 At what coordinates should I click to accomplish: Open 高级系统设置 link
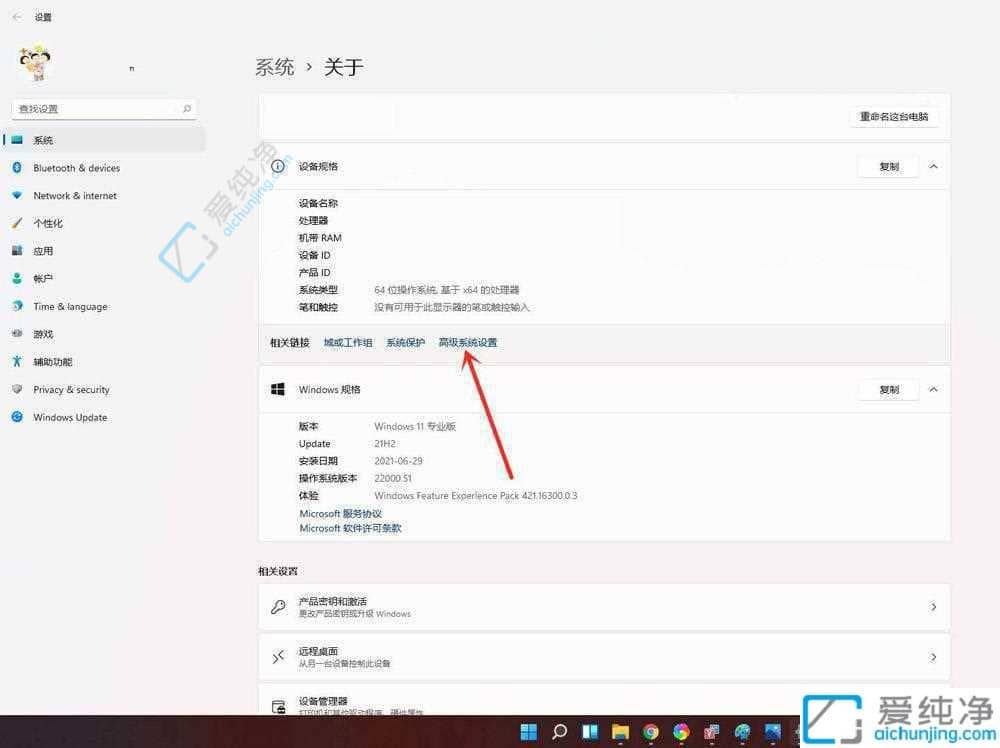pyautogui.click(x=468, y=342)
